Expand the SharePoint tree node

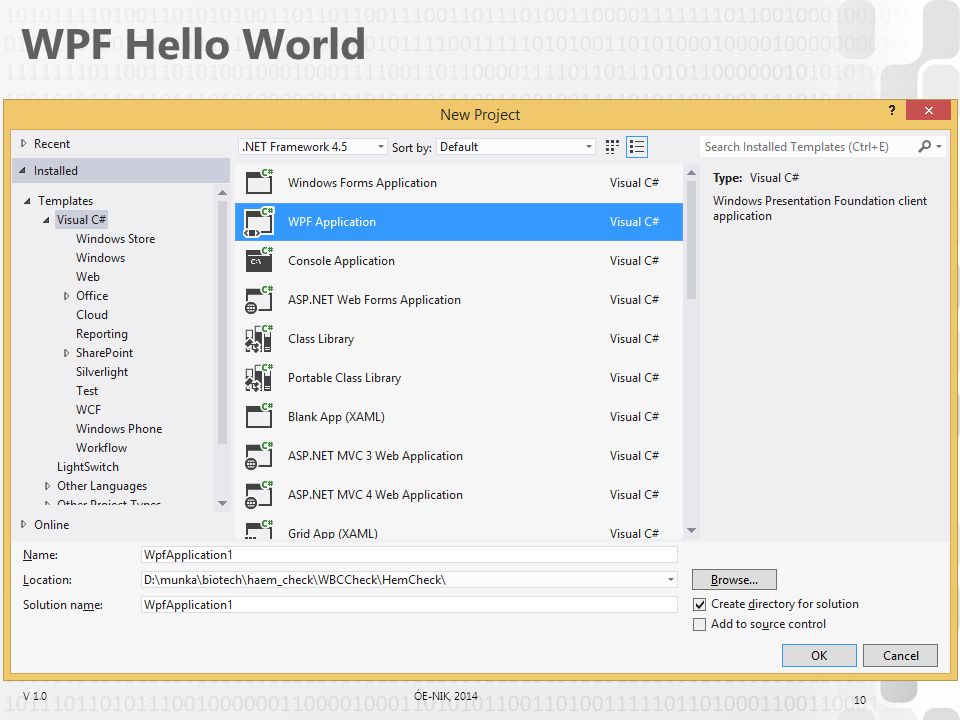click(66, 353)
